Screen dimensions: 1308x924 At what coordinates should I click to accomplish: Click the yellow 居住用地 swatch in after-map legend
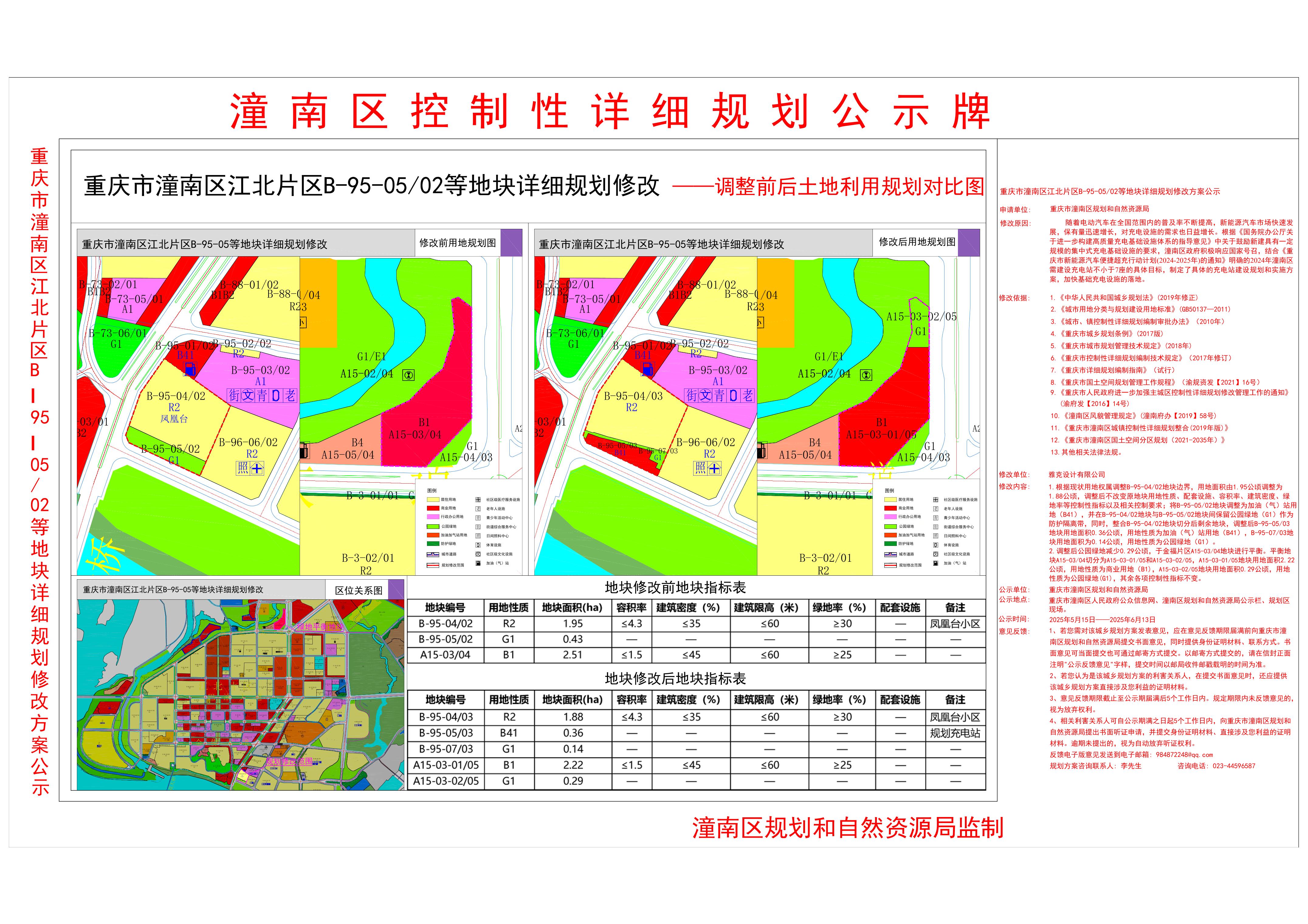(x=890, y=500)
